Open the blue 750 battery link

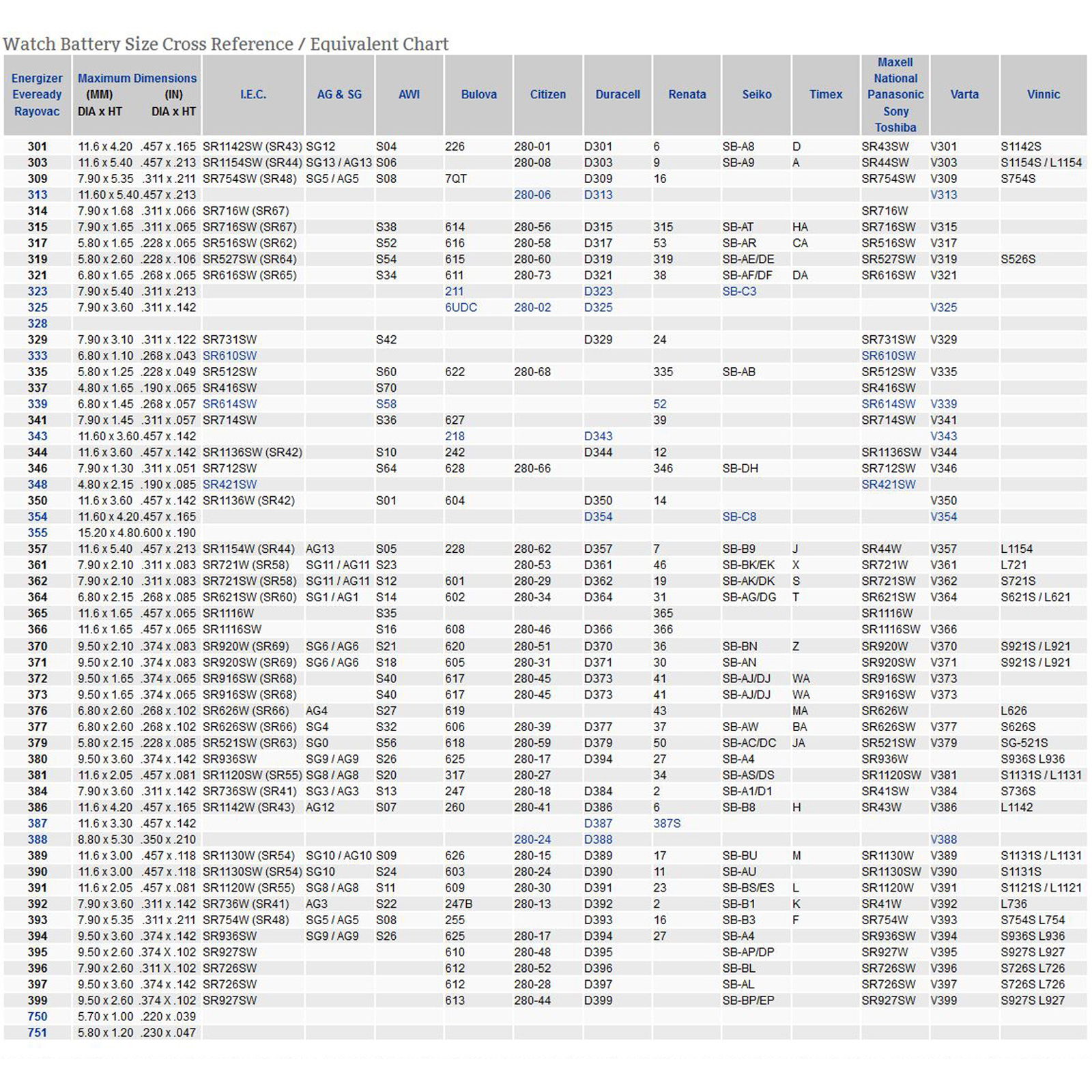pyautogui.click(x=38, y=1017)
